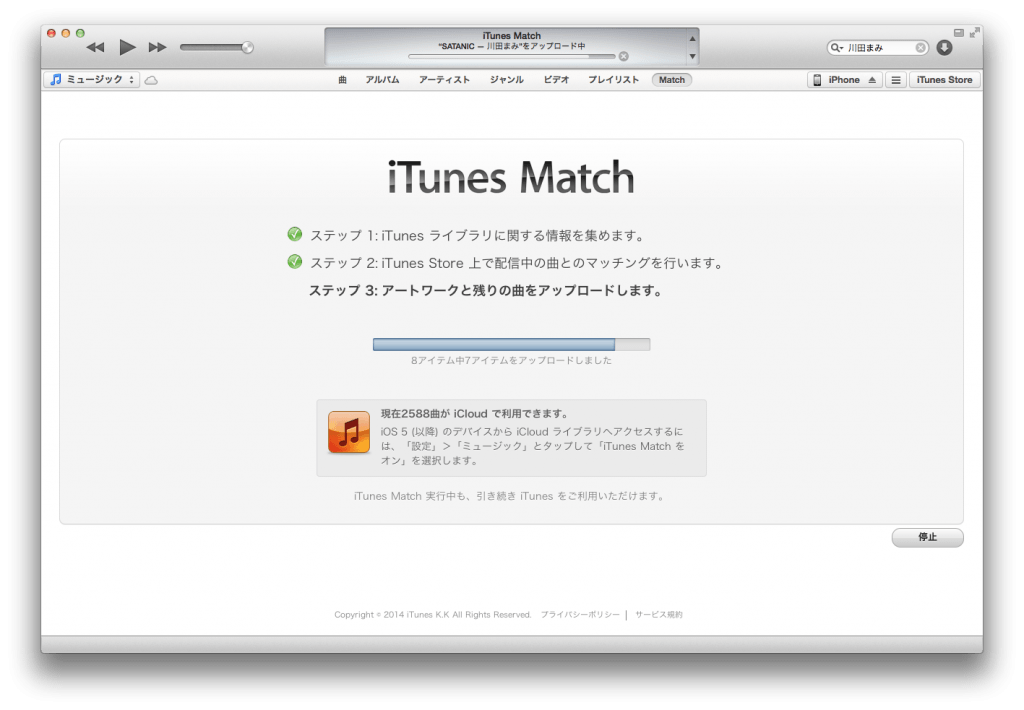Click the music note icon beside ミュージック
Image resolution: width=1024 pixels, height=710 pixels.
[x=56, y=80]
